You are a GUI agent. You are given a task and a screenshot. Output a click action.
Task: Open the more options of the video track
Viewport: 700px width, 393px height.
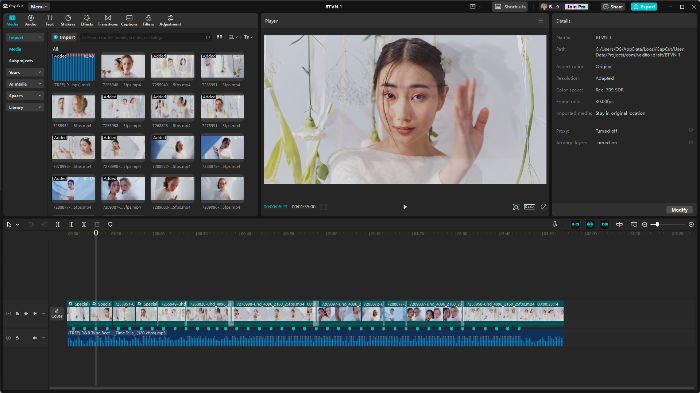44,314
